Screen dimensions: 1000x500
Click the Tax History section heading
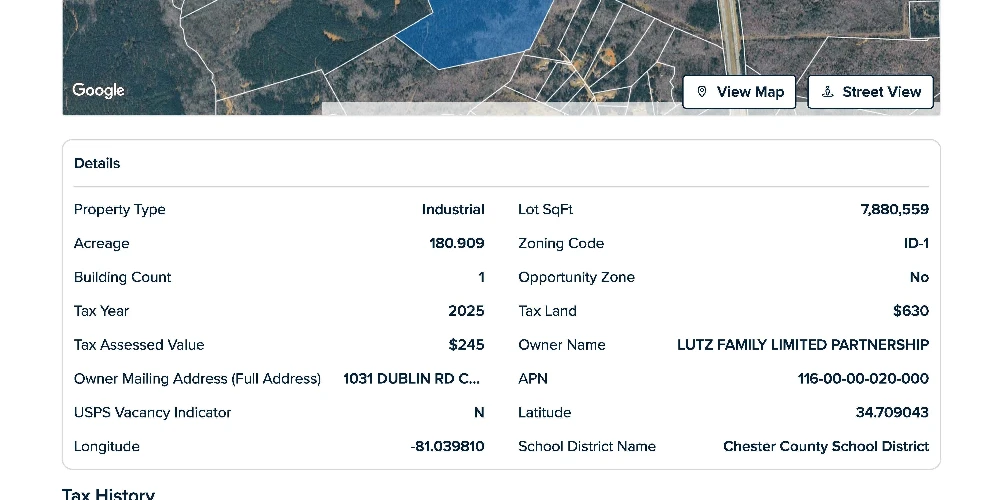tap(108, 494)
